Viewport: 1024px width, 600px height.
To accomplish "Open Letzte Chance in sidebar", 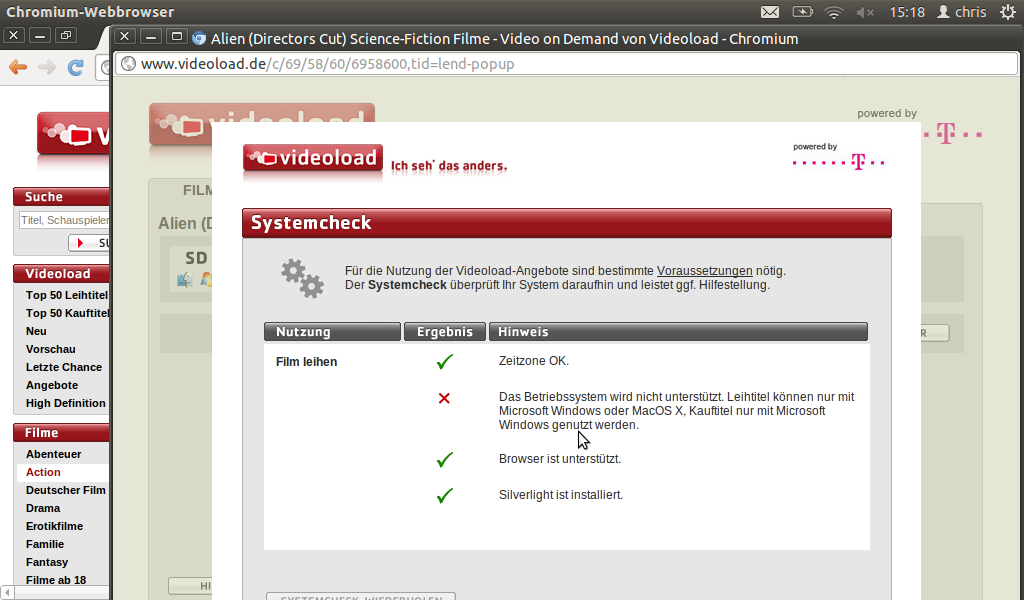I will [63, 367].
